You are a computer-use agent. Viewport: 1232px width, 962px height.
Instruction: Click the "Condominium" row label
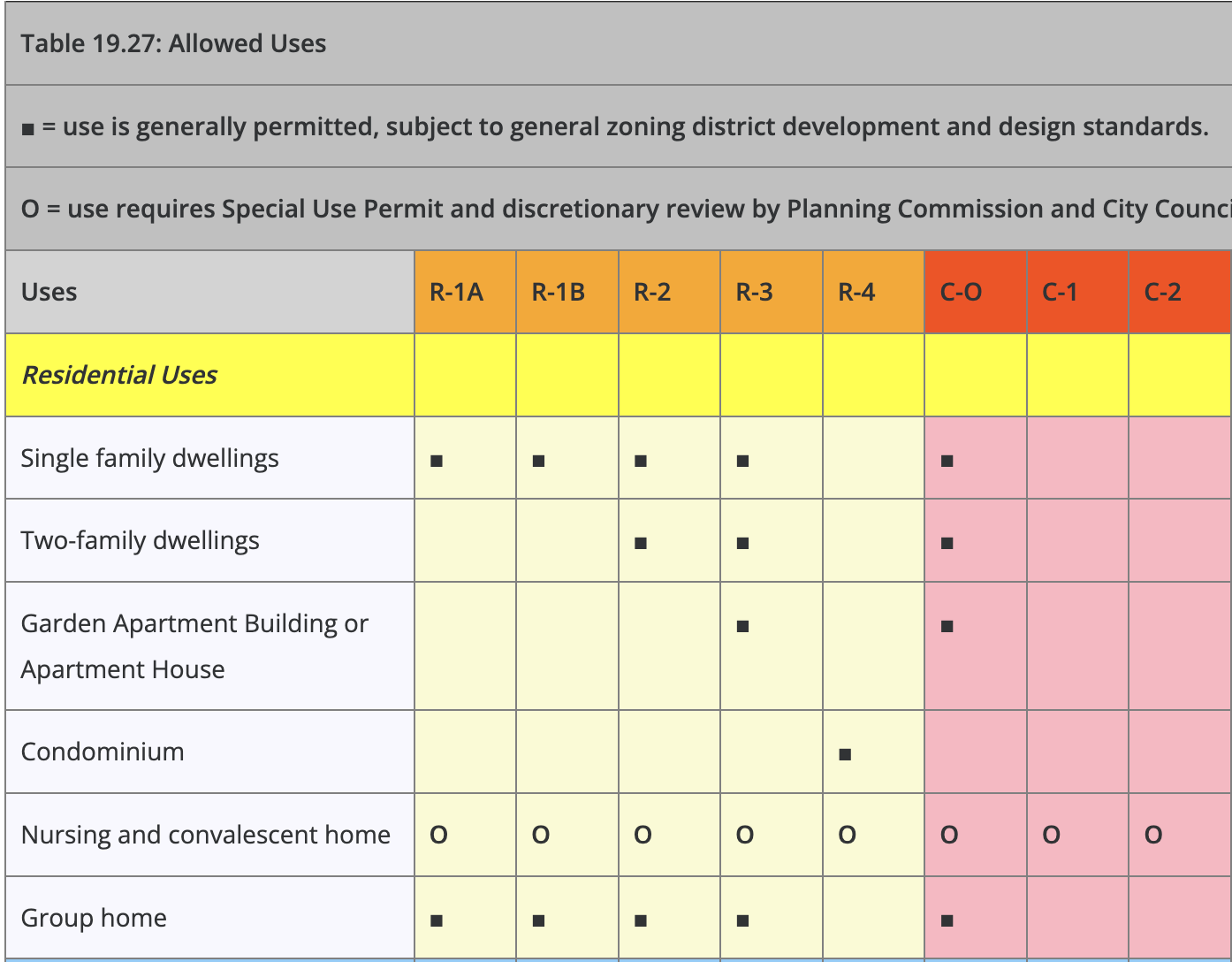tap(103, 752)
